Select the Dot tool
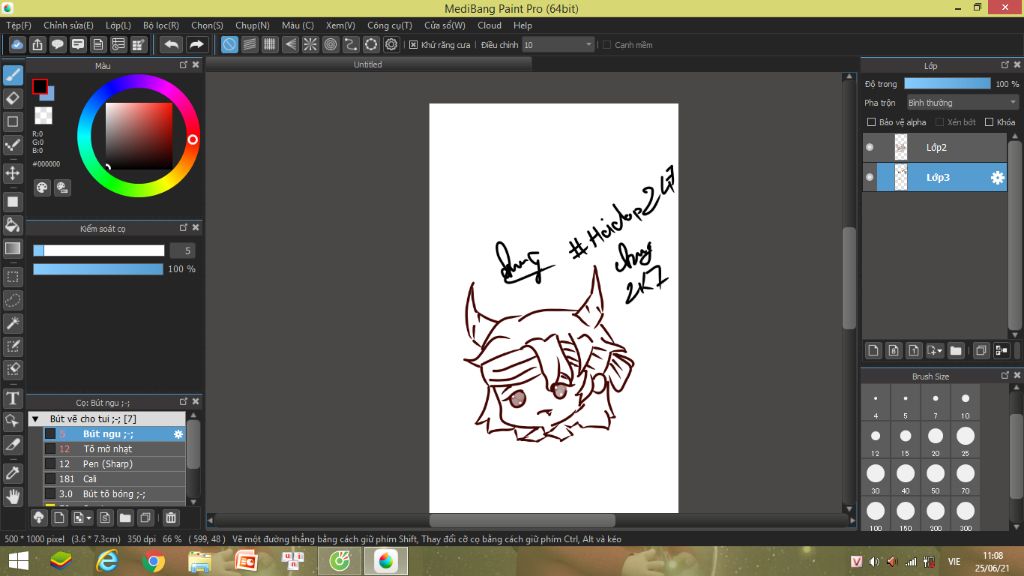The width and height of the screenshot is (1024, 576). [x=12, y=145]
